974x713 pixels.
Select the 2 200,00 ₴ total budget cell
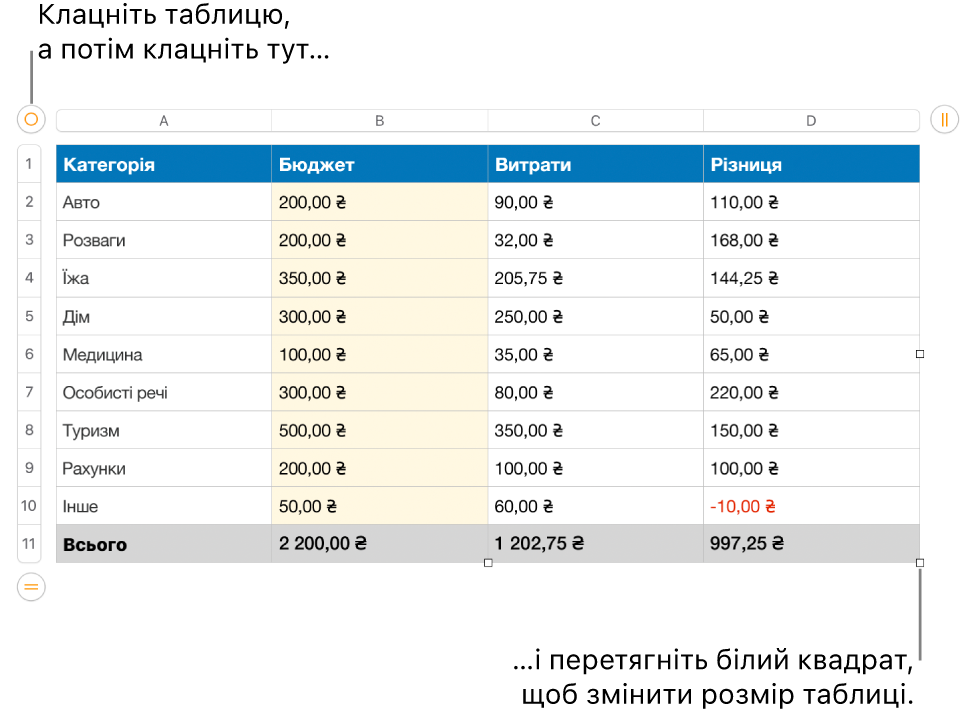380,544
